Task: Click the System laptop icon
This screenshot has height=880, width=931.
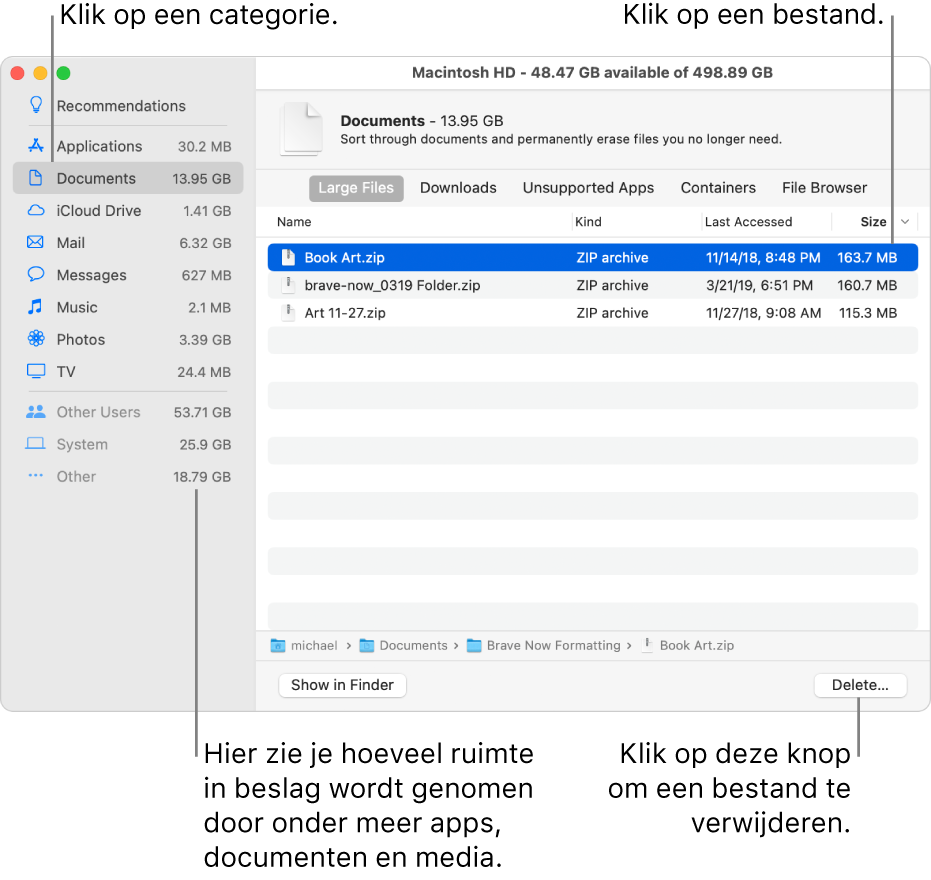Action: [x=36, y=444]
